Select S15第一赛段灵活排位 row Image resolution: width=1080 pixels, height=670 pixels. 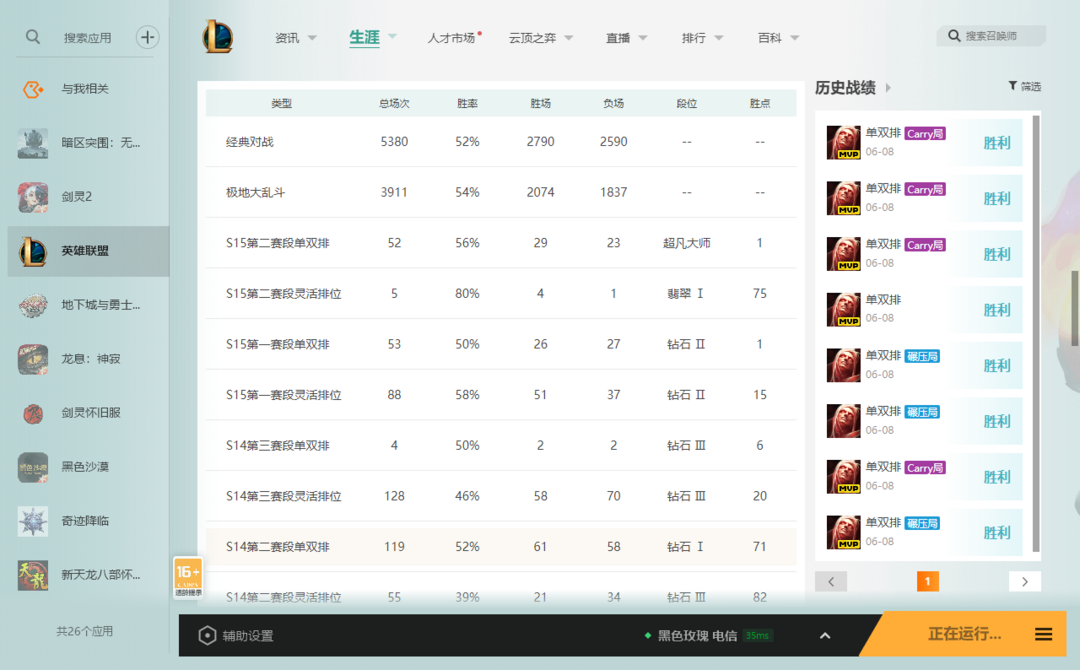click(x=501, y=395)
